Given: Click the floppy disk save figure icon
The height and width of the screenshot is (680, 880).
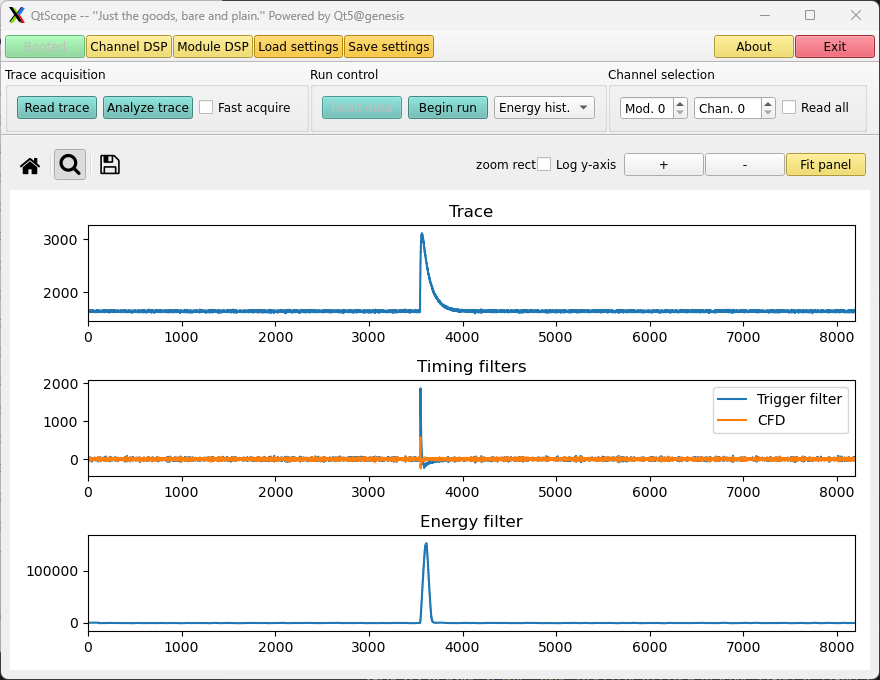Looking at the screenshot, I should (109, 164).
